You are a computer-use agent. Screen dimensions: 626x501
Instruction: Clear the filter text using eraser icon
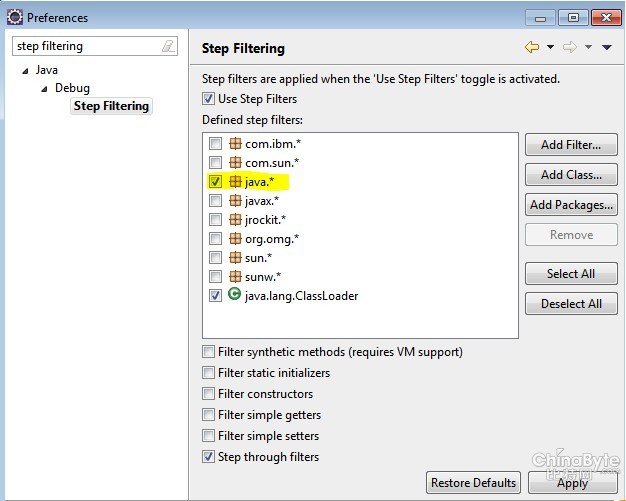167,46
